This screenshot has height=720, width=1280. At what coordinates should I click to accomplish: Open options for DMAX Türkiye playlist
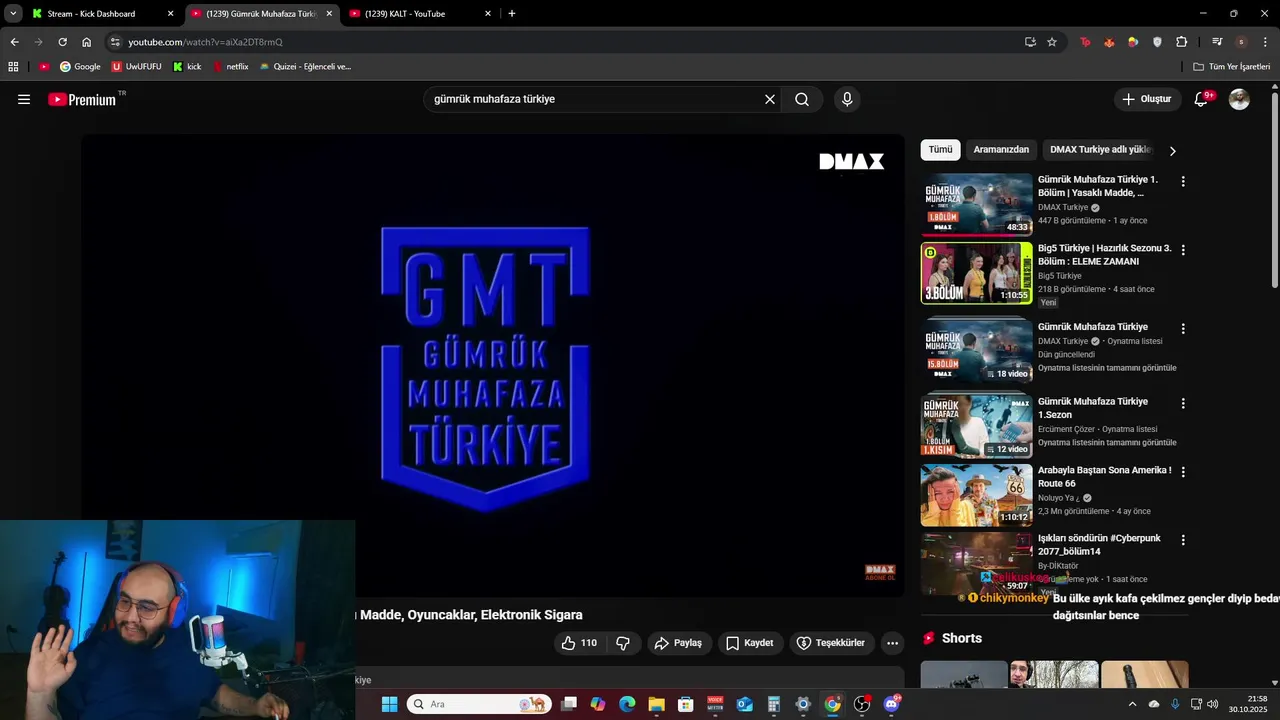pyautogui.click(x=1183, y=329)
